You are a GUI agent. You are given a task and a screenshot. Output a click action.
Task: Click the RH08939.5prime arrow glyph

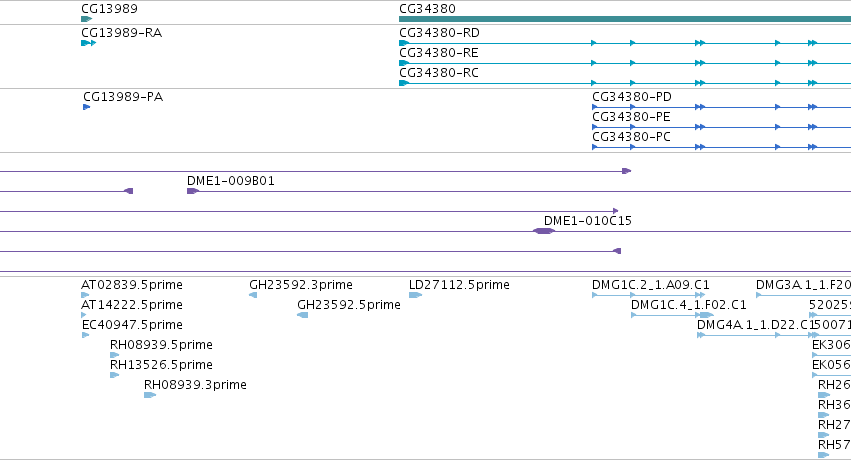click(x=114, y=355)
